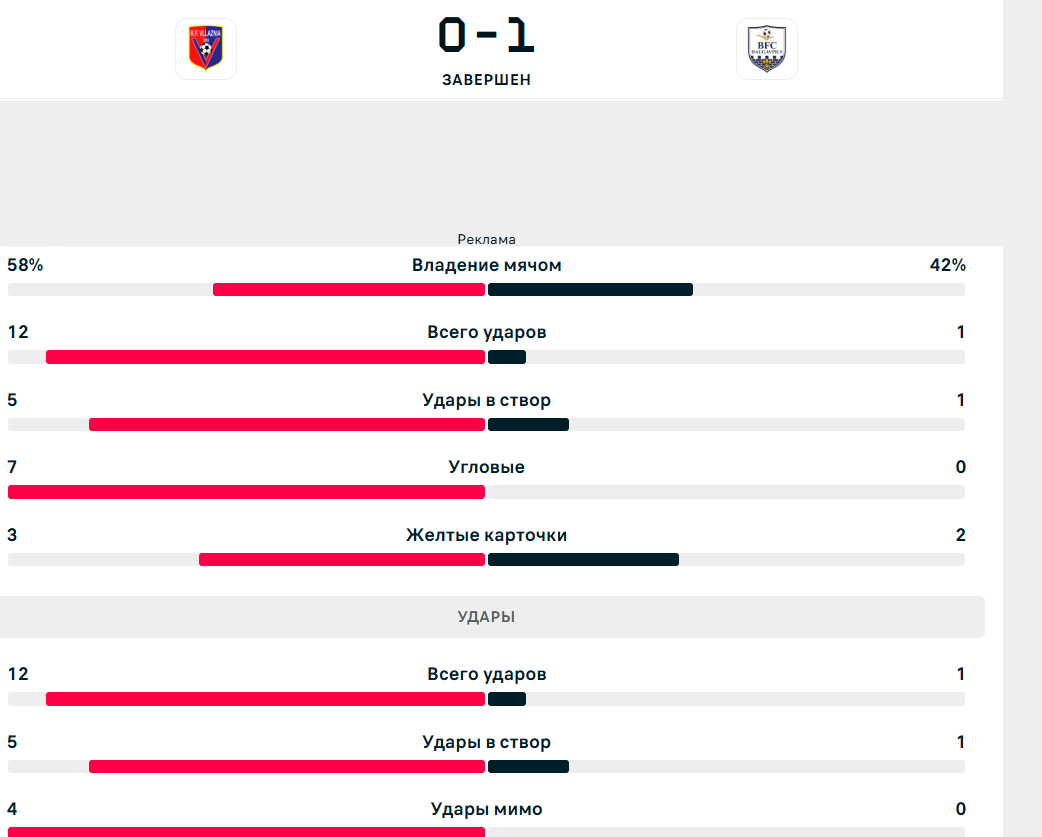Viewport: 1042px width, 837px height.
Task: Click the dark possession bar for 42%
Action: coord(590,290)
